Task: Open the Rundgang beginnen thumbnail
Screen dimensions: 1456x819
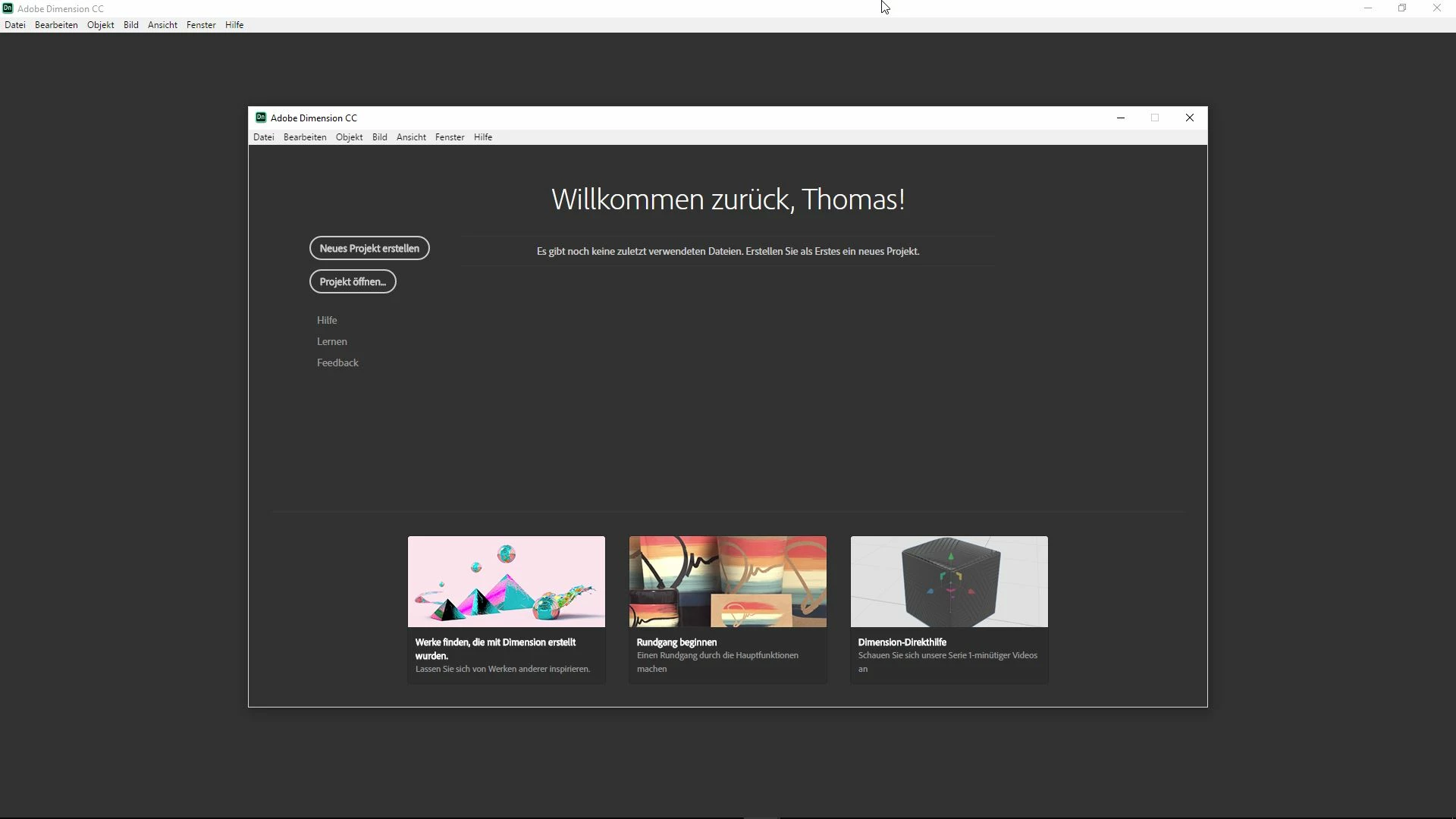Action: pos(728,582)
